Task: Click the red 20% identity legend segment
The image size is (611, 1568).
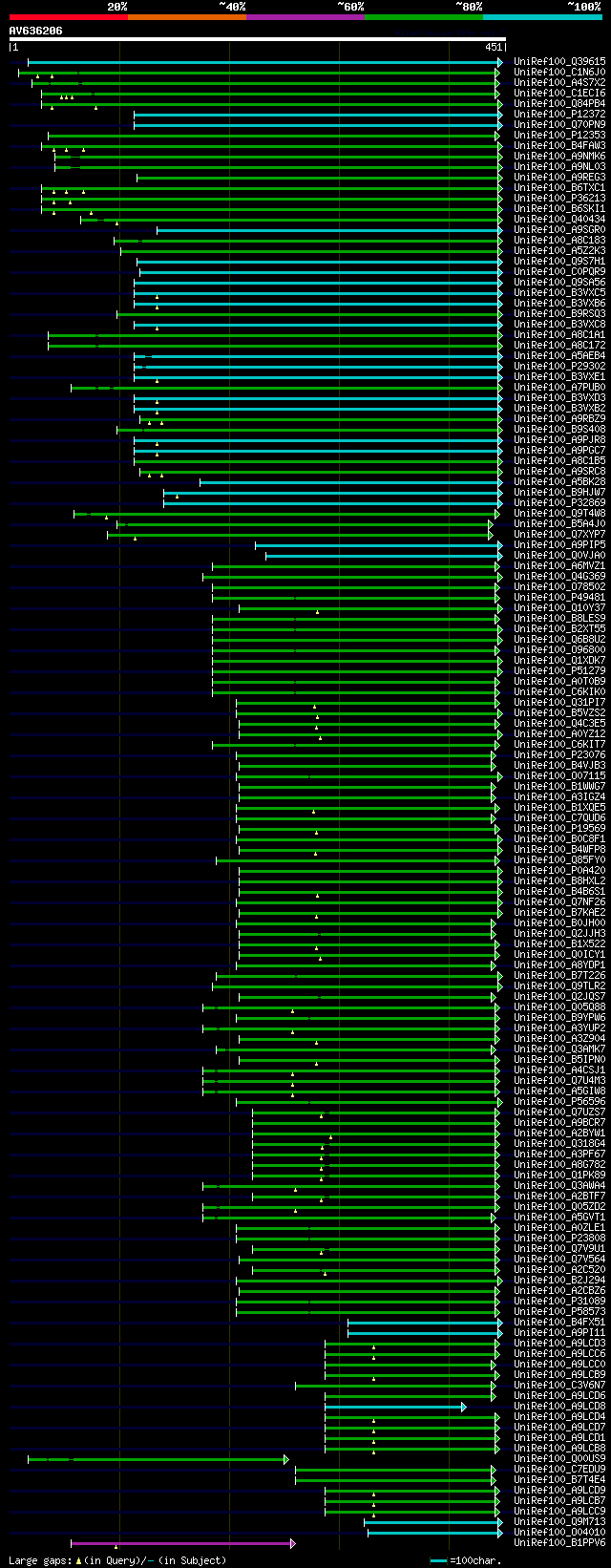Action: point(68,16)
